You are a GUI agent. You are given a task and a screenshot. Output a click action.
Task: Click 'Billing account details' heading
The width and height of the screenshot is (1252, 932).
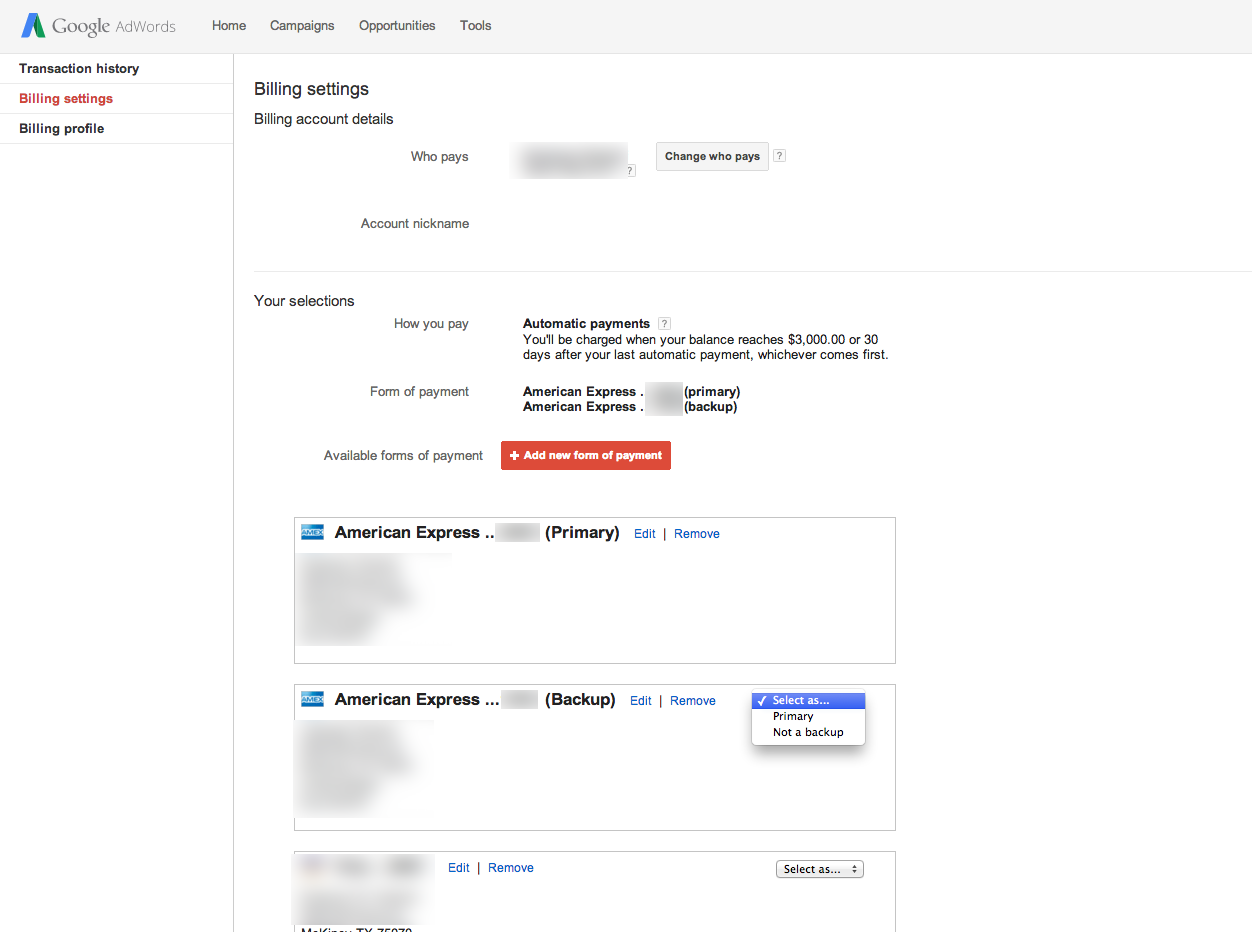[324, 119]
